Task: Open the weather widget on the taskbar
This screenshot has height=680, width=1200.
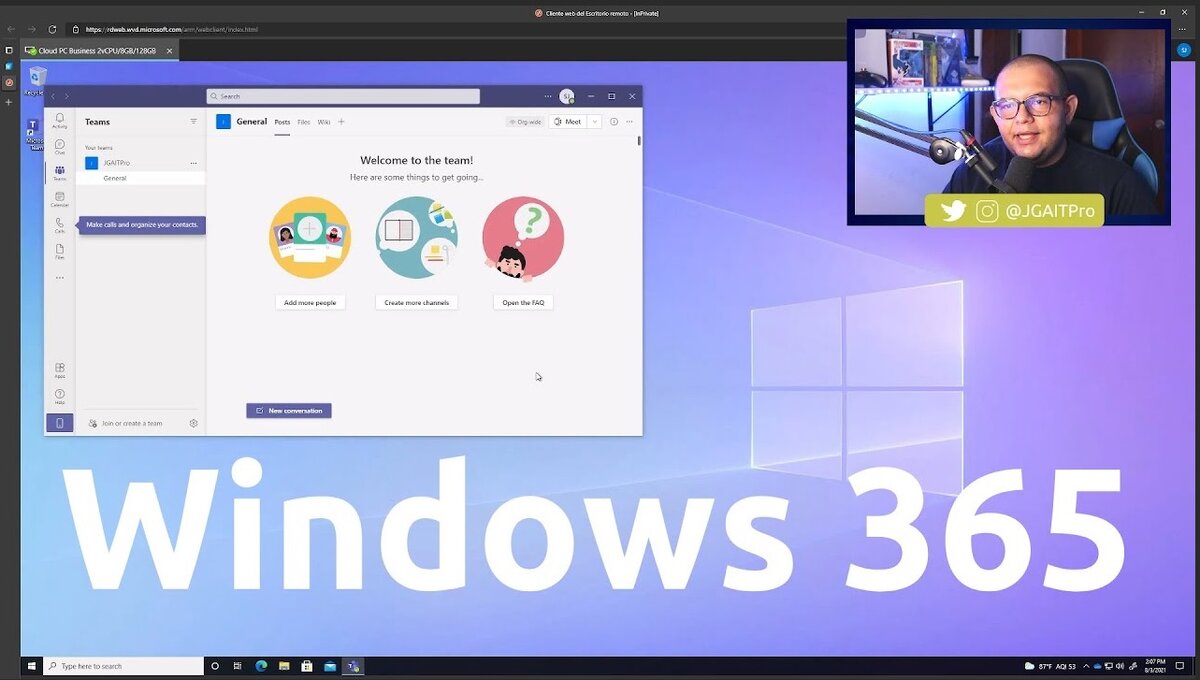Action: click(x=1050, y=666)
